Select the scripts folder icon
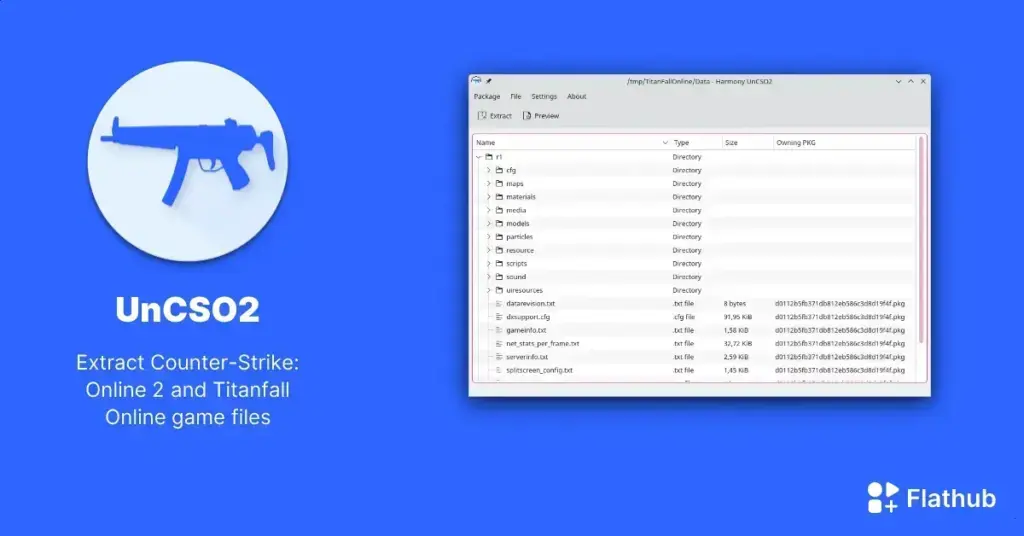The width and height of the screenshot is (1024, 536). (x=499, y=264)
